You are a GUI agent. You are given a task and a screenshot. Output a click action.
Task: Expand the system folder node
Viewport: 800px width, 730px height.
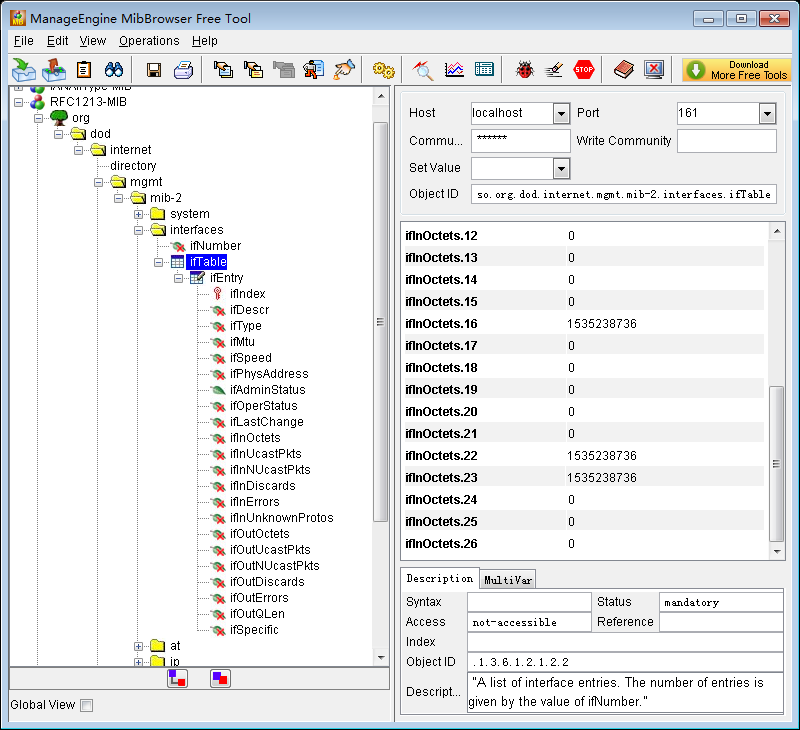[x=138, y=214]
